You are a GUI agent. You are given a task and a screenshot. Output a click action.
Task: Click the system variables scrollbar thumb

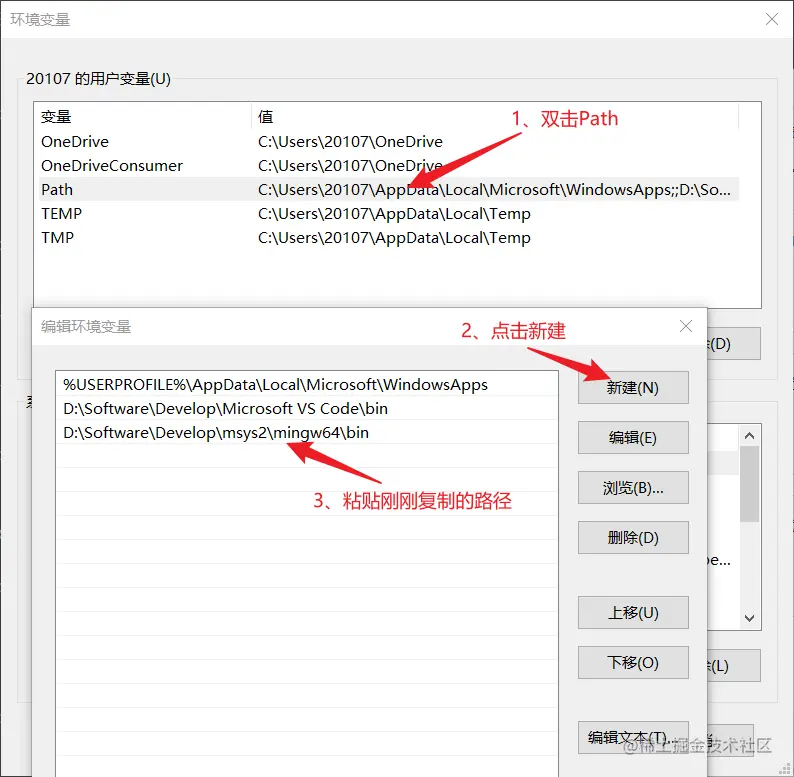pos(749,484)
